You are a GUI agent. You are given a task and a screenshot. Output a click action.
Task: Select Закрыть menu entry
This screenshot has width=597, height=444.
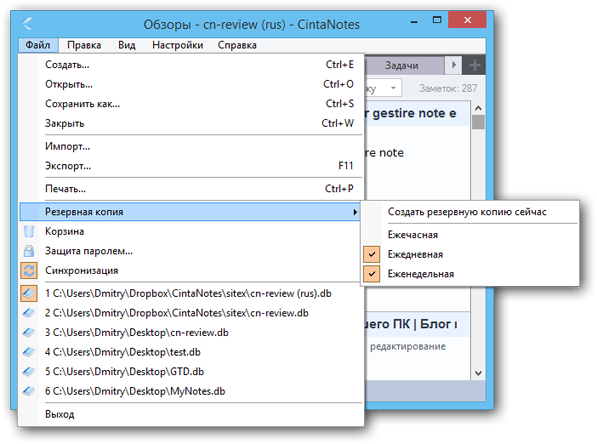pos(190,123)
